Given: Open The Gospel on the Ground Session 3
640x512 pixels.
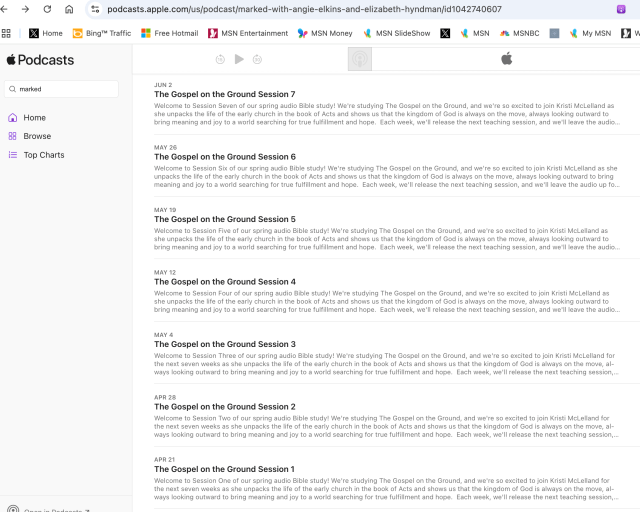Looking at the screenshot, I should [x=224, y=344].
